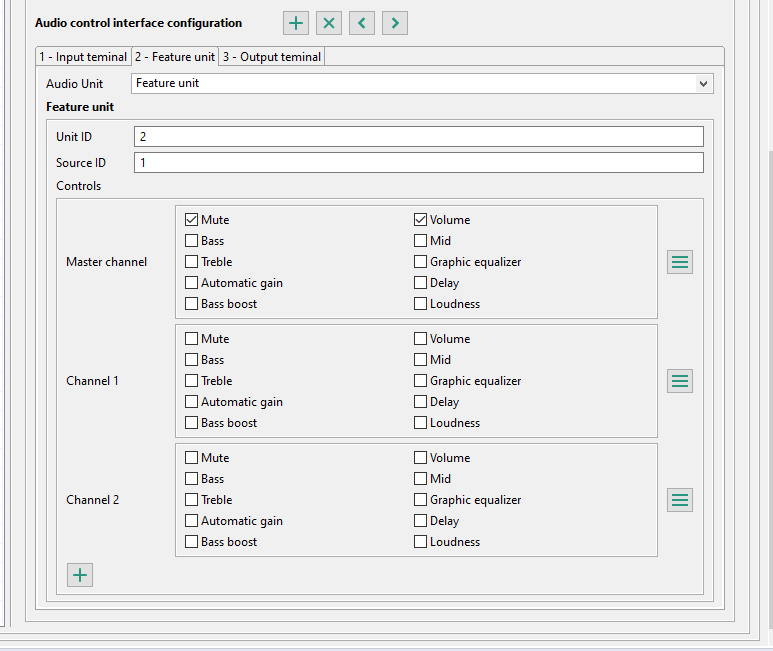773x651 pixels.
Task: Click the green plus add interface icon
Action: click(296, 23)
